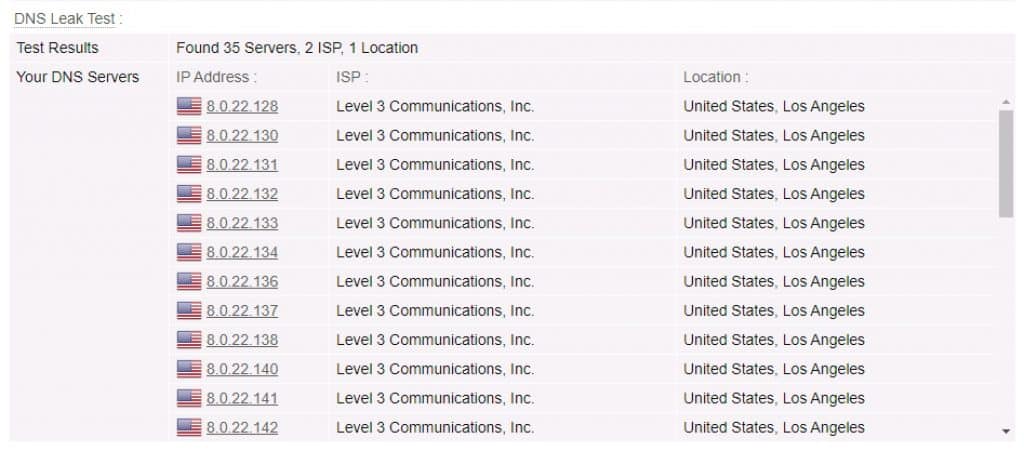The height and width of the screenshot is (451, 1024).
Task: Click the US flag beside 8.0.22.142
Action: pos(189,428)
